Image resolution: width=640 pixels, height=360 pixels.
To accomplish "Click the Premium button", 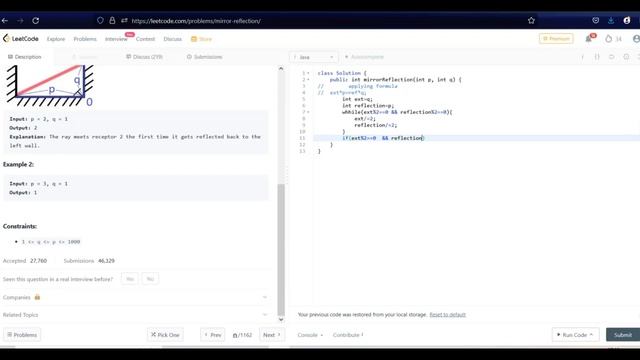I will 556,39.
